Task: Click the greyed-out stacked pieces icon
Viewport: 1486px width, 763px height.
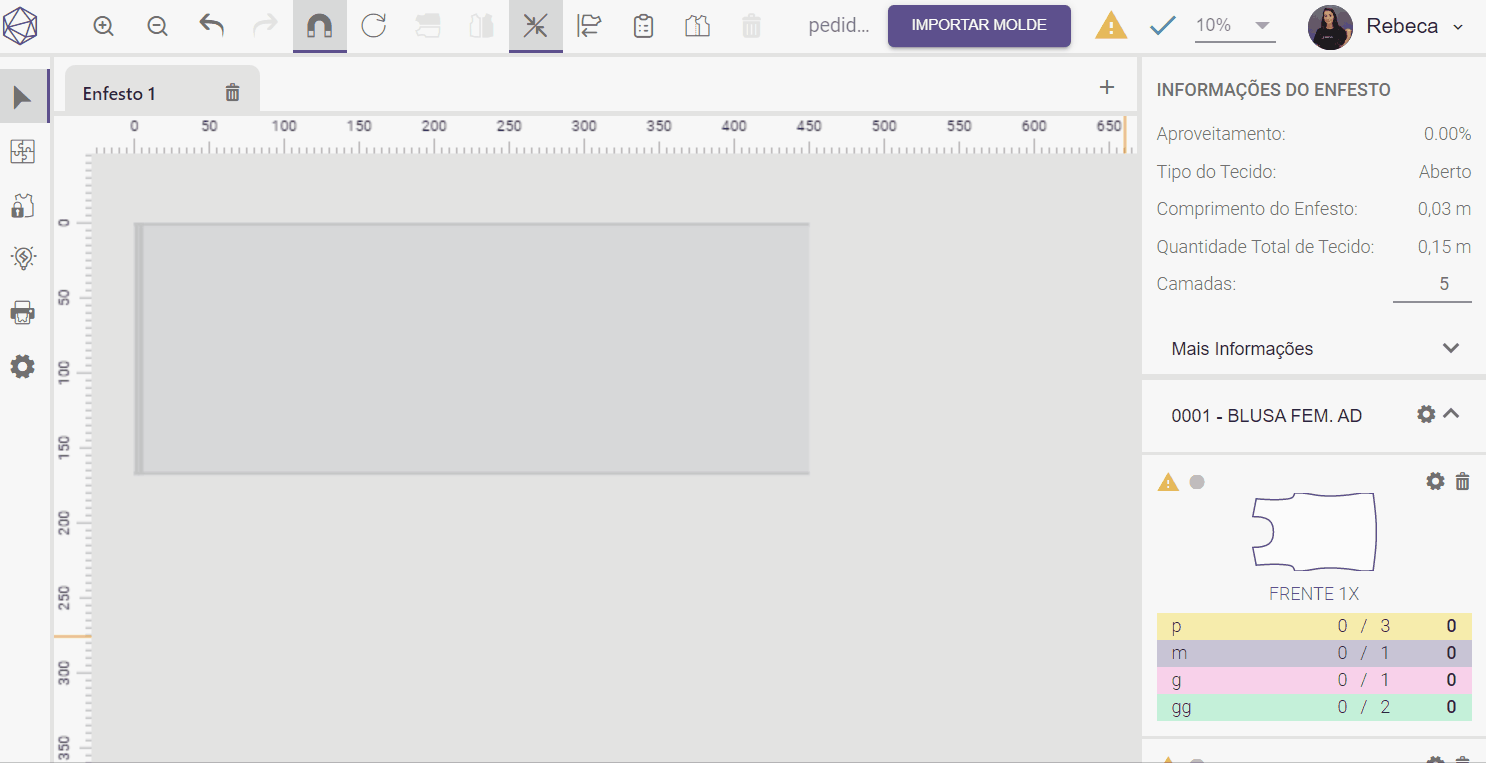Action: coord(428,26)
